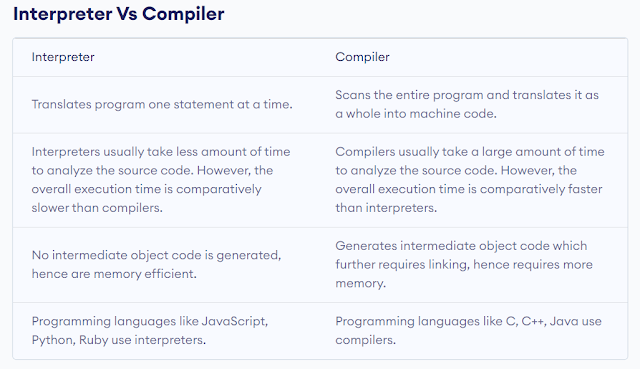Click 'Generates intermediate object code' cell
This screenshot has height=369, width=640.
(464, 265)
